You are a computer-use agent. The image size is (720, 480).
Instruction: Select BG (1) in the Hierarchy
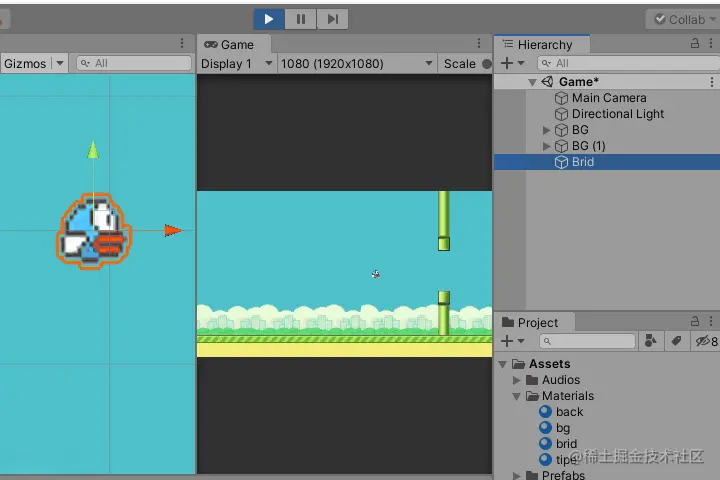coord(589,146)
